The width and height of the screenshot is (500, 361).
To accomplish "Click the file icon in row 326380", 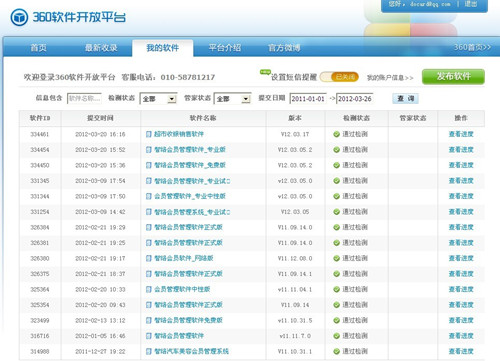I will tap(149, 258).
